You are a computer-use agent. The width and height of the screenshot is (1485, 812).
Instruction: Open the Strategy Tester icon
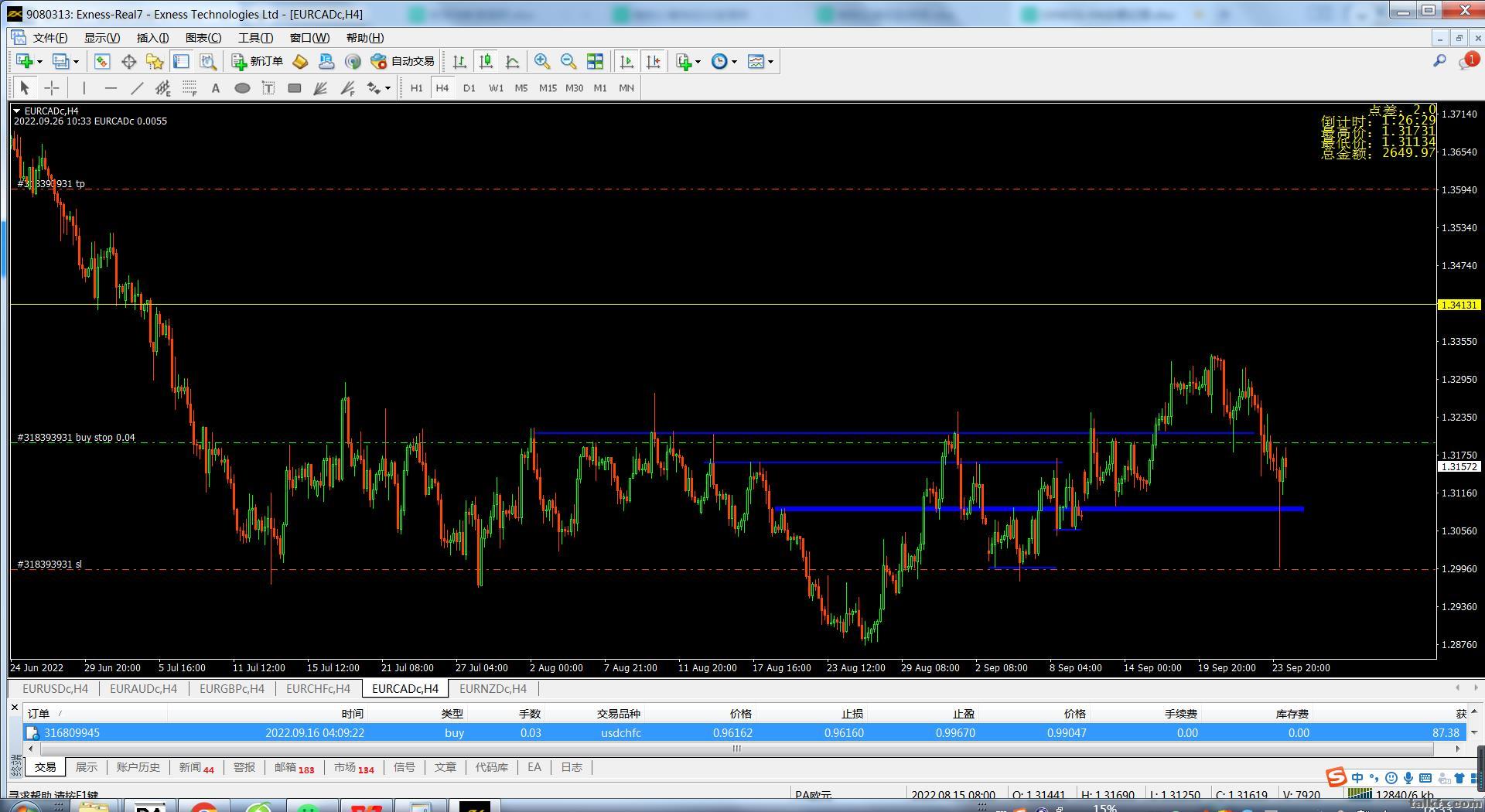[207, 61]
